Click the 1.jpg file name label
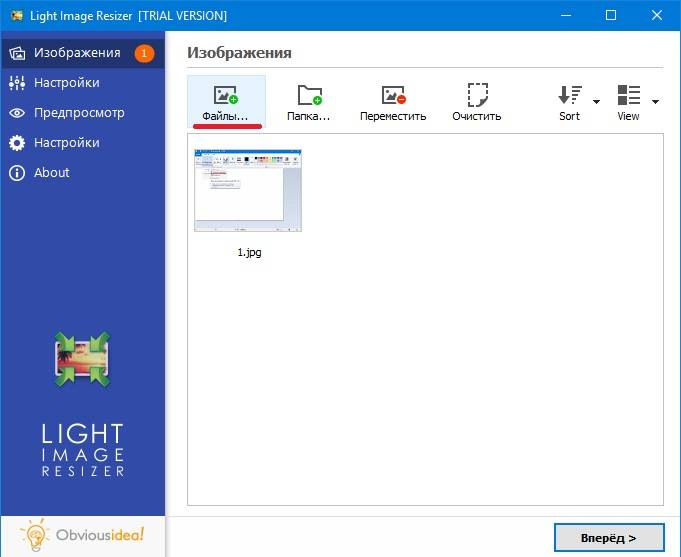681x557 pixels. tap(249, 253)
